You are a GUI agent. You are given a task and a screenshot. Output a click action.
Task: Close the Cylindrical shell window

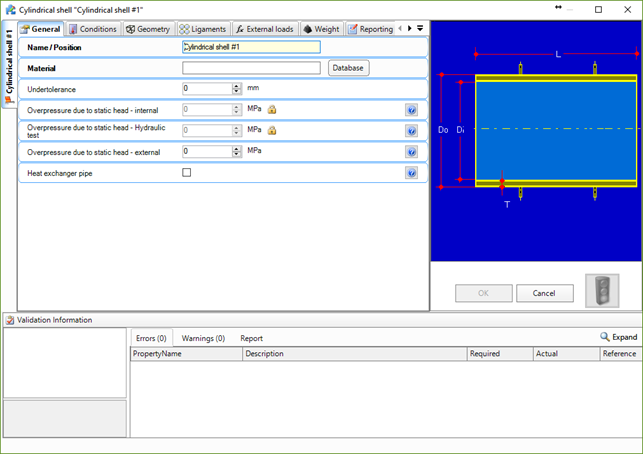point(627,9)
